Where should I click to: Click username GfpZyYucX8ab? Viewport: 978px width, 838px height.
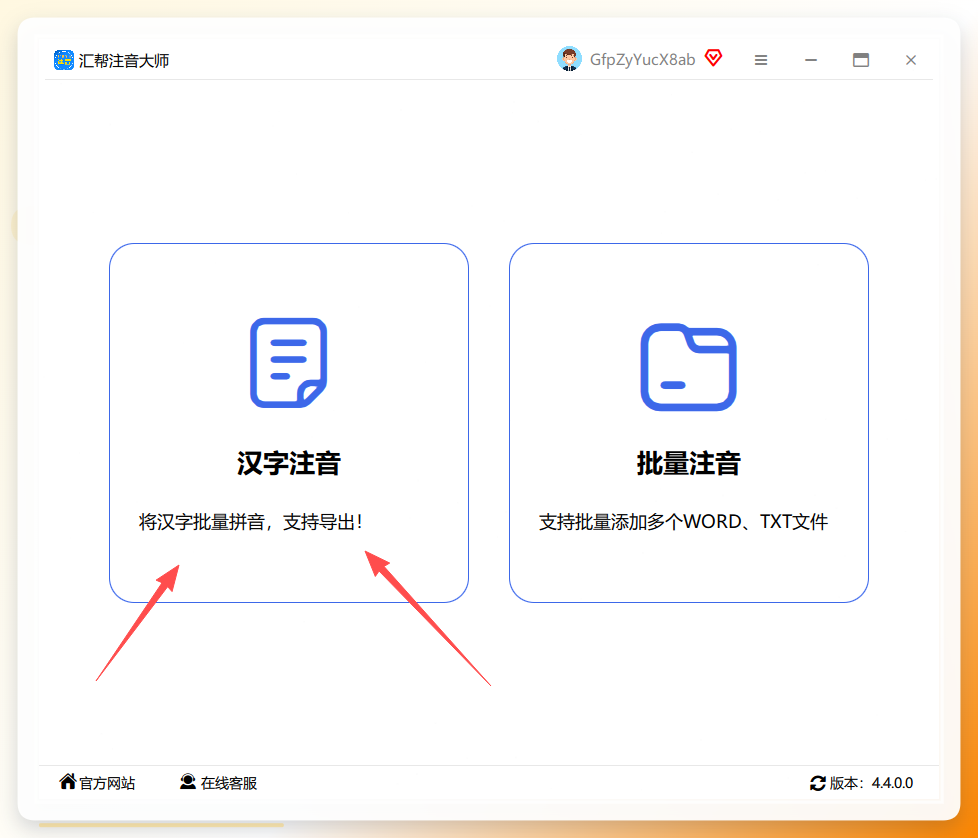point(642,60)
